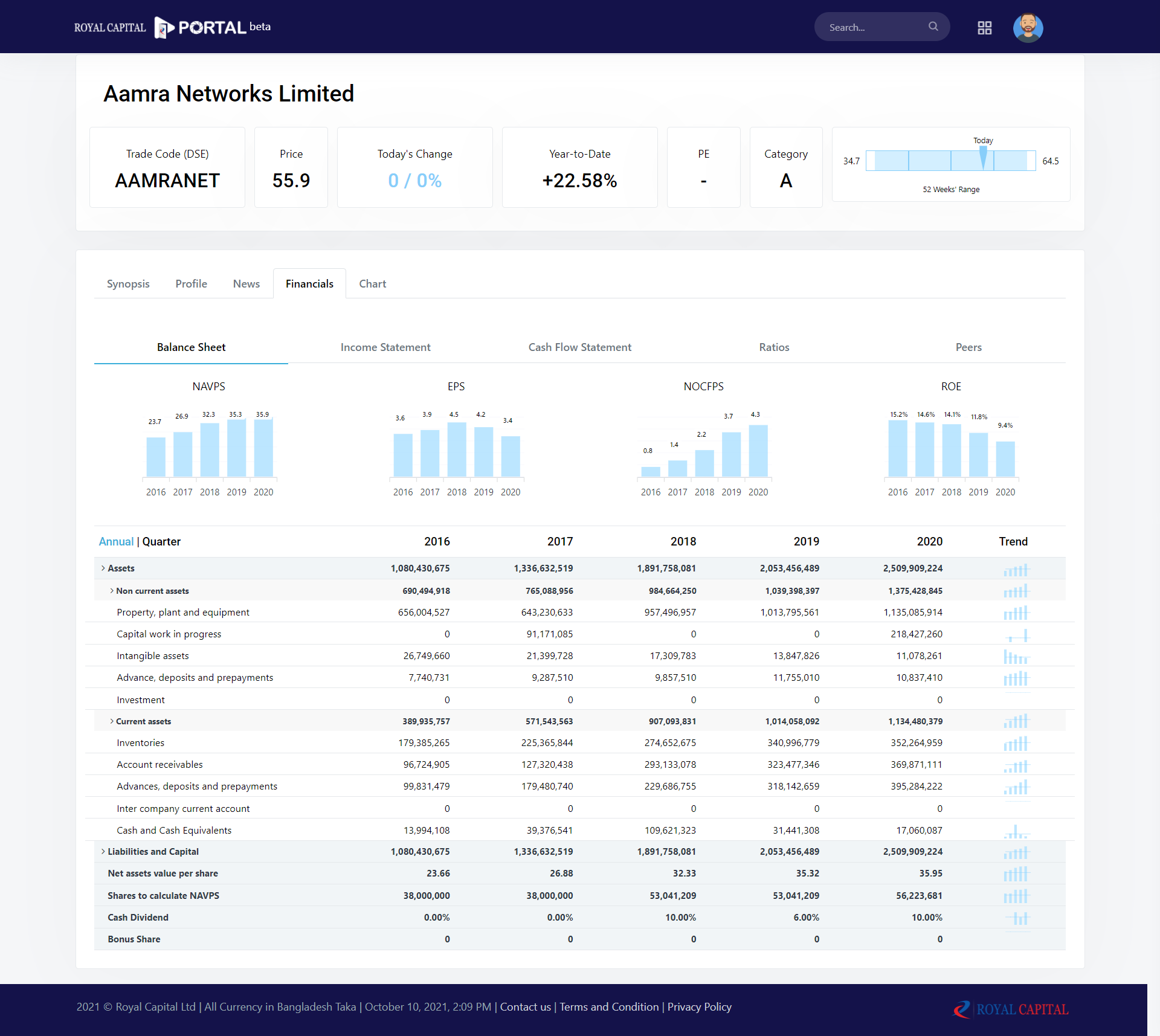The image size is (1160, 1036).
Task: Open the Privacy Policy link
Action: pyautogui.click(x=700, y=1007)
